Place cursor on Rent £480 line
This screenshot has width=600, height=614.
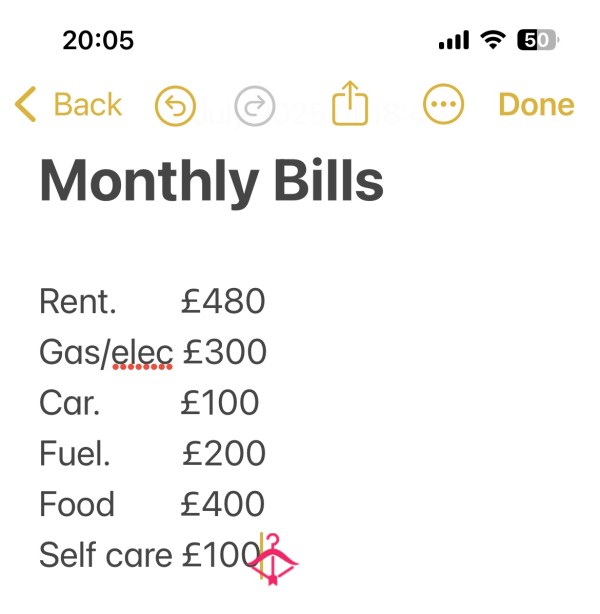(x=152, y=302)
